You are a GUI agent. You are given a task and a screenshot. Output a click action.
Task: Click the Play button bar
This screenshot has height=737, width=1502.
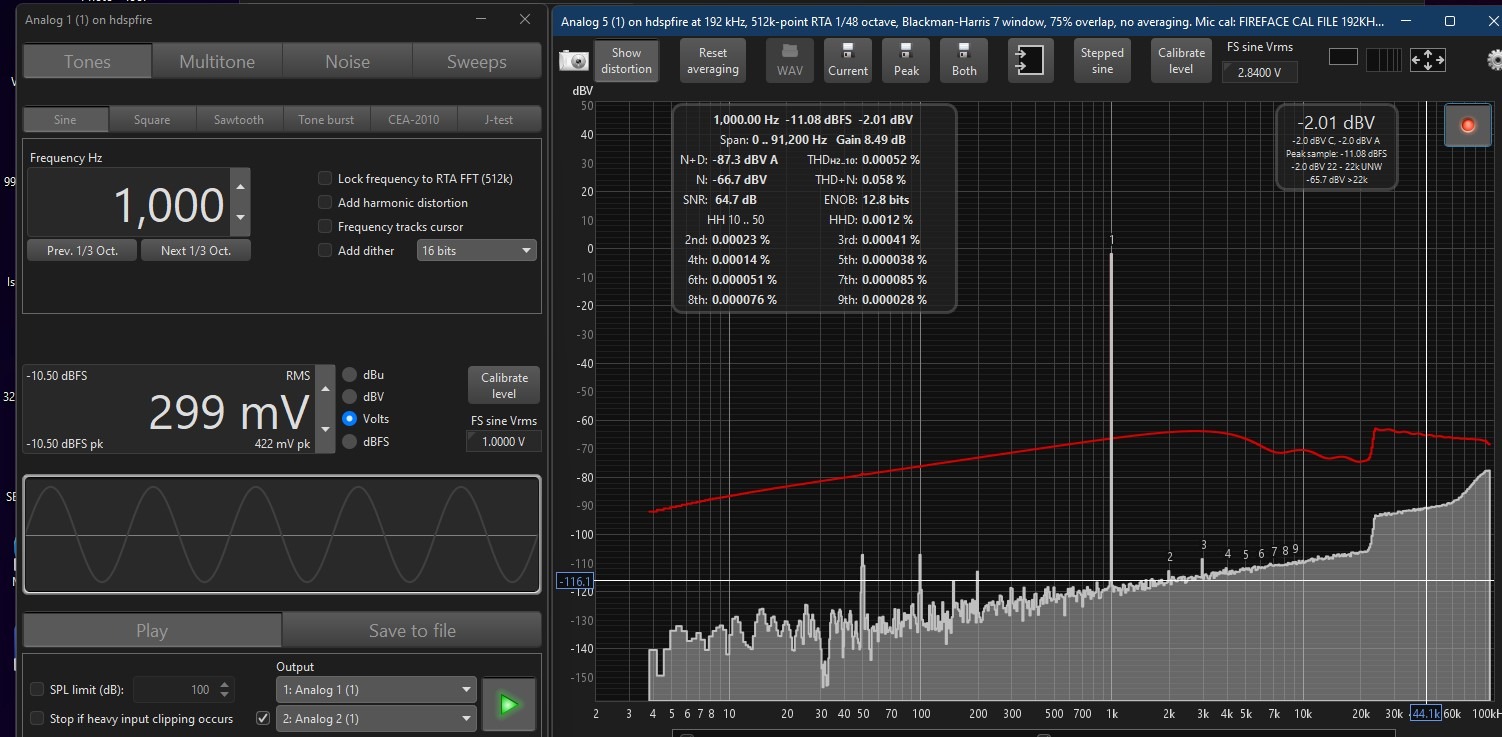(x=152, y=630)
